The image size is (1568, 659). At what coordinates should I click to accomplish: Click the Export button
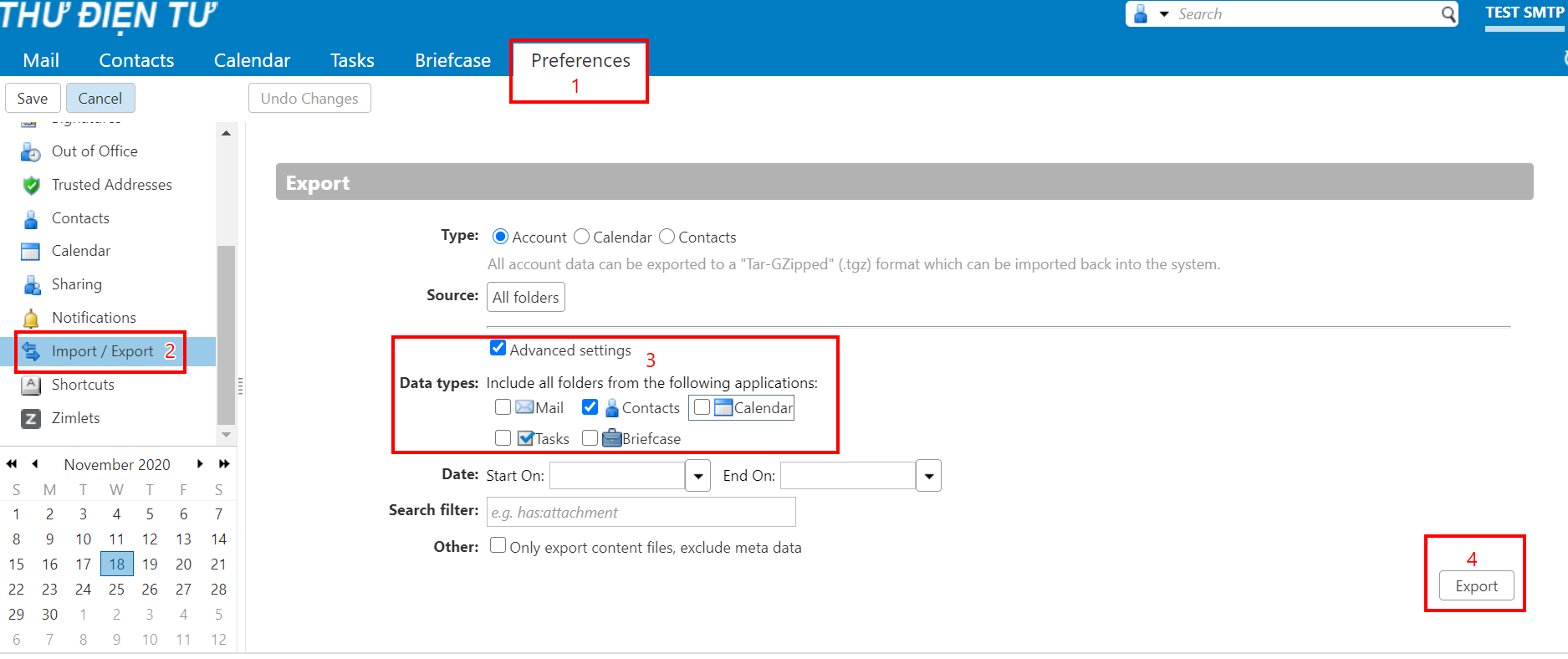click(x=1476, y=586)
